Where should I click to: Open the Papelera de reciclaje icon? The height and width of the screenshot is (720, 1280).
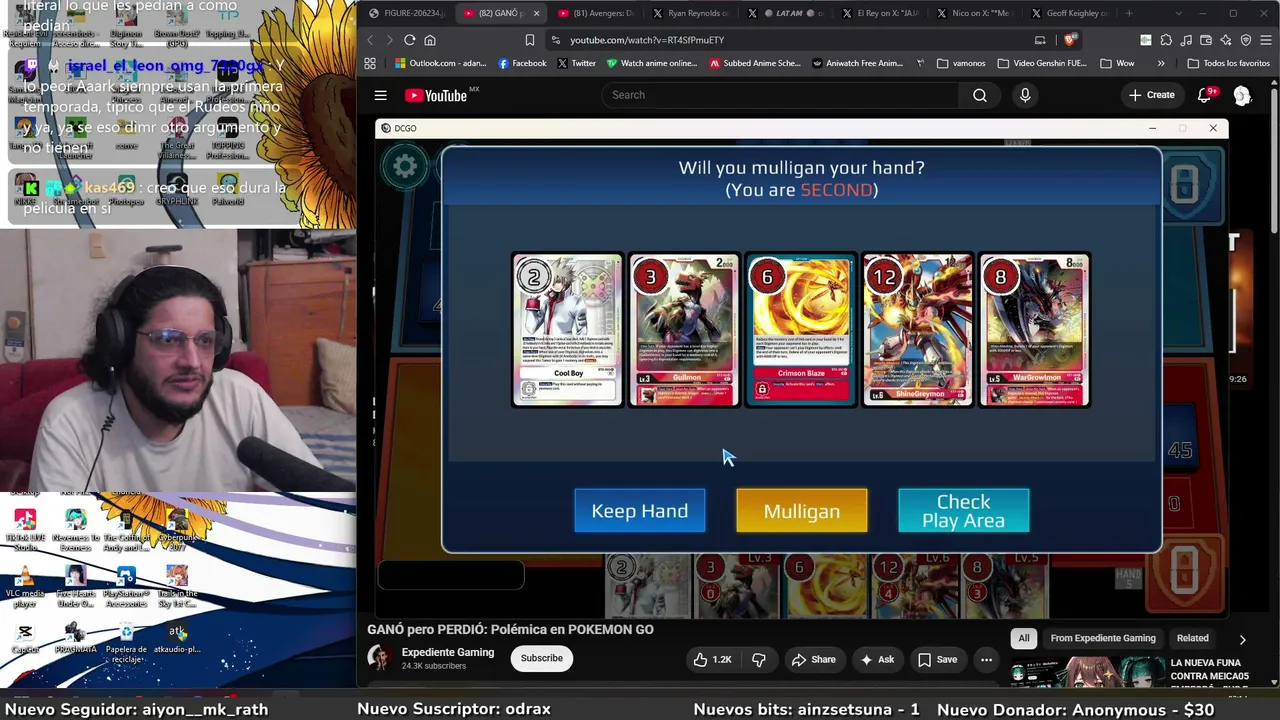tap(126, 641)
